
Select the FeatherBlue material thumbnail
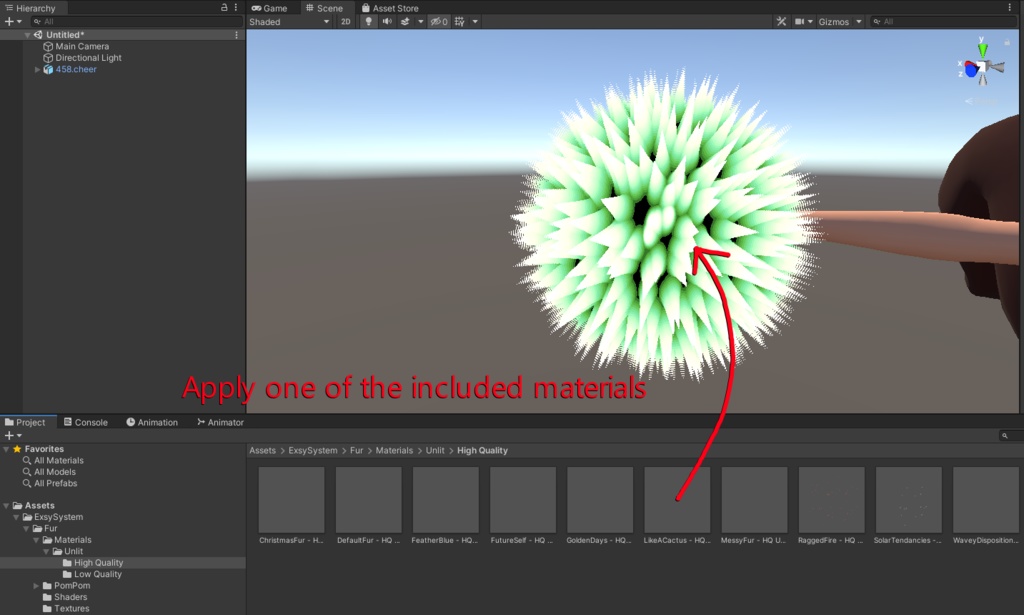445,500
